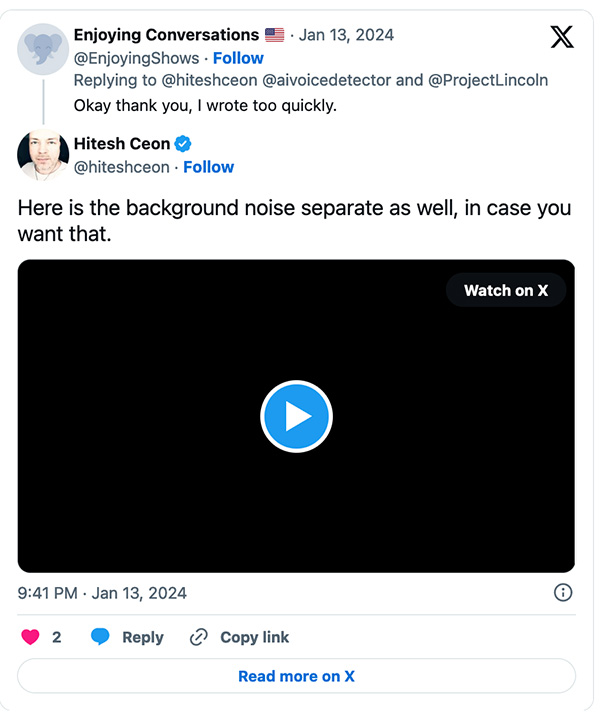The image size is (600, 722).
Task: Click Read more on X button
Action: click(x=296, y=676)
